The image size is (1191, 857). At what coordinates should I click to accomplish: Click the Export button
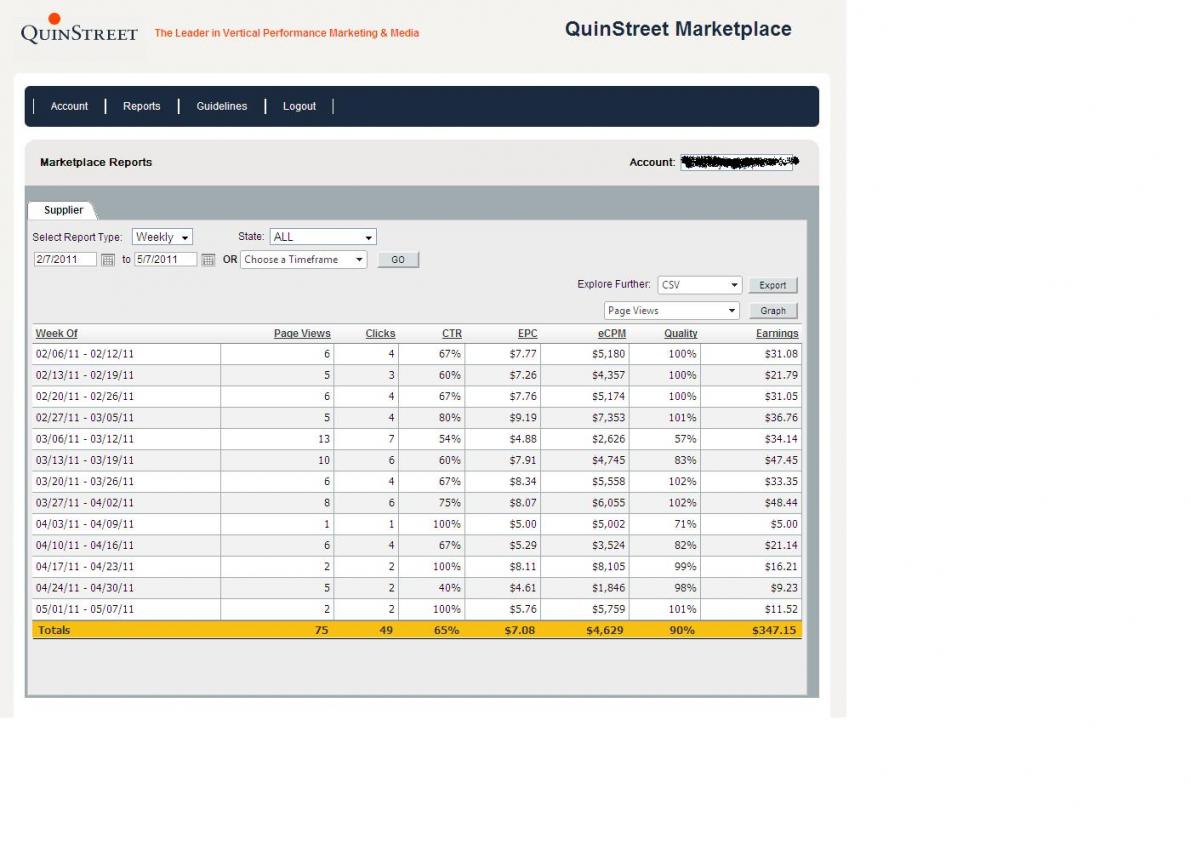pos(772,285)
